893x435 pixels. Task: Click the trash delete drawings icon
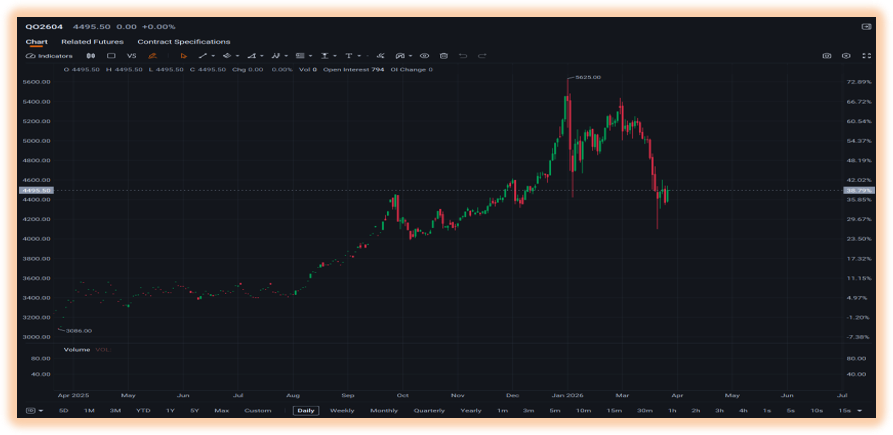tap(444, 56)
